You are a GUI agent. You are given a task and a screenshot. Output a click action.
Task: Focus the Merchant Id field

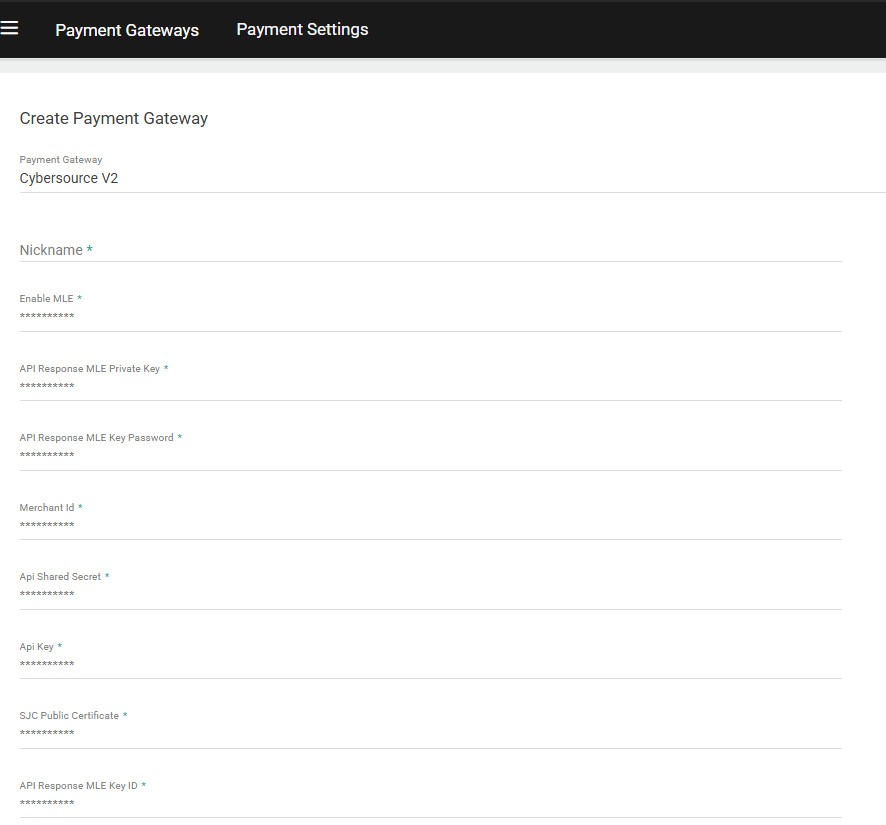click(431, 525)
